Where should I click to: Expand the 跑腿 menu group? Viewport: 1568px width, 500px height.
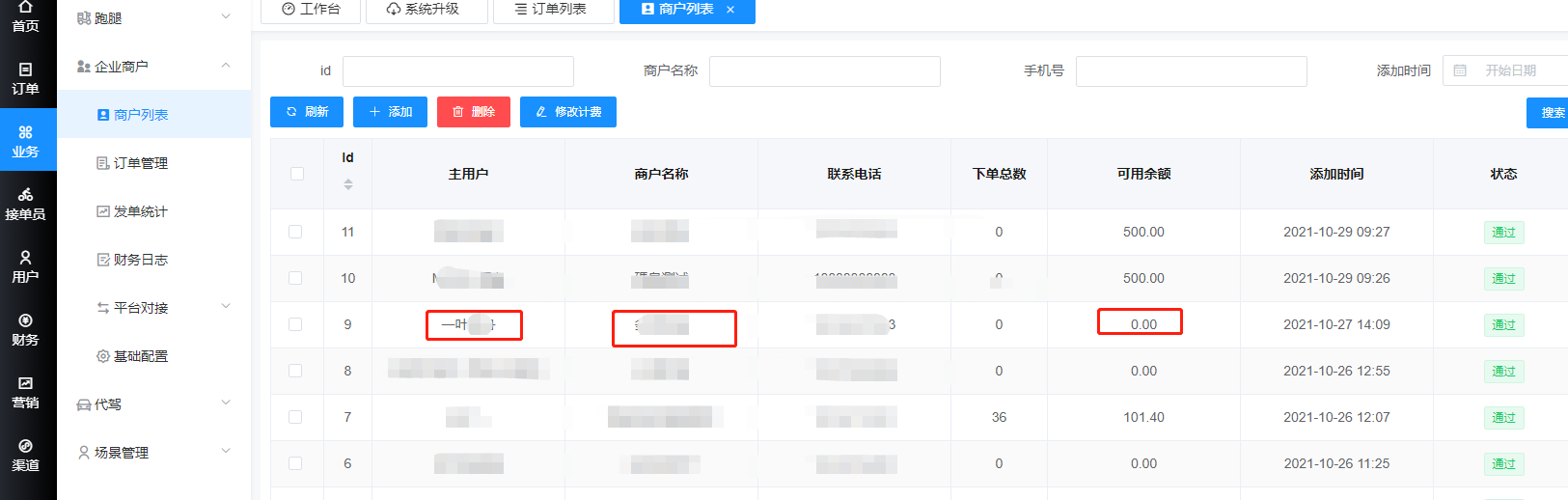point(154,17)
